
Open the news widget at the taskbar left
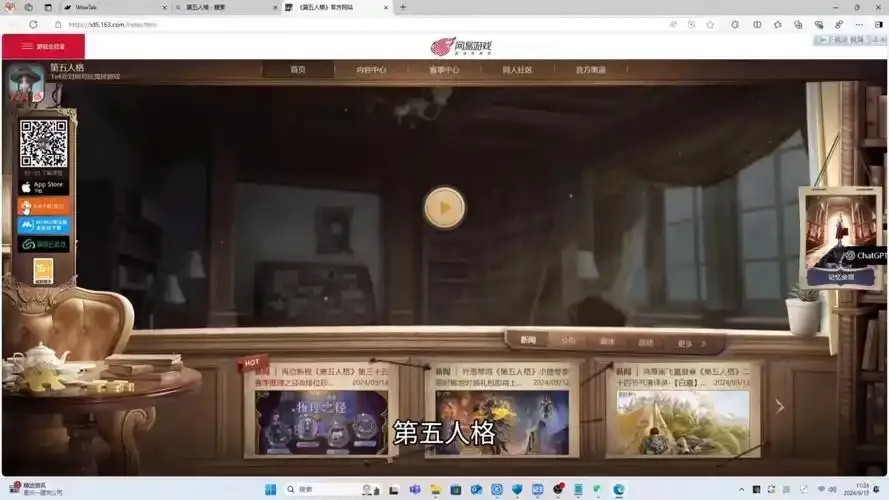tap(35, 489)
